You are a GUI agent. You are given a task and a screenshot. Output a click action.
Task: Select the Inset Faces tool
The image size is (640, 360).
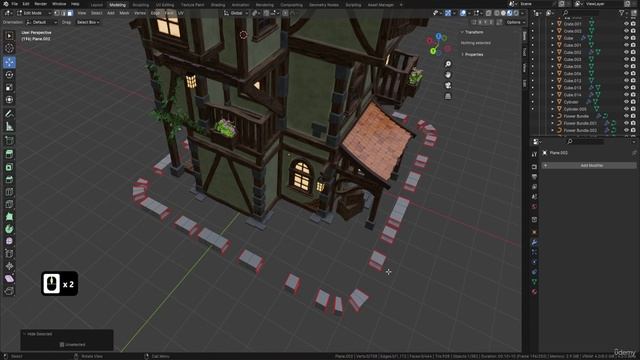[x=9, y=167]
